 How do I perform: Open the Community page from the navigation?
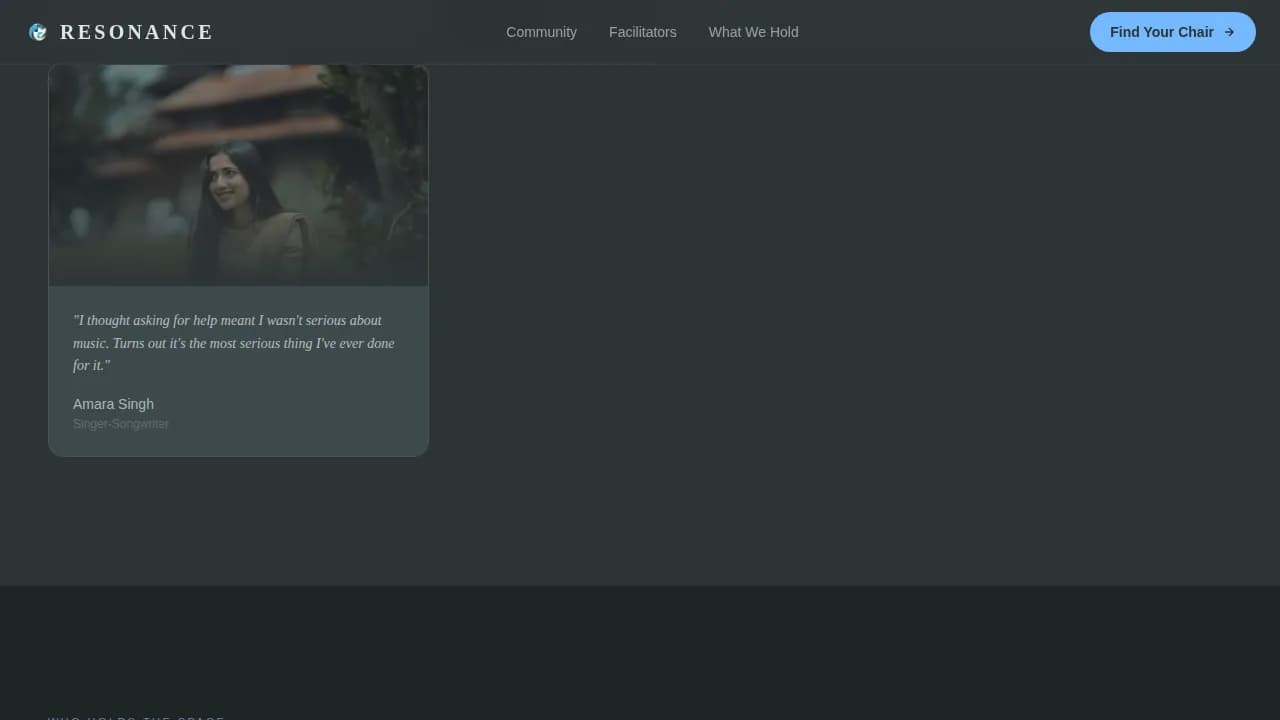tap(541, 32)
